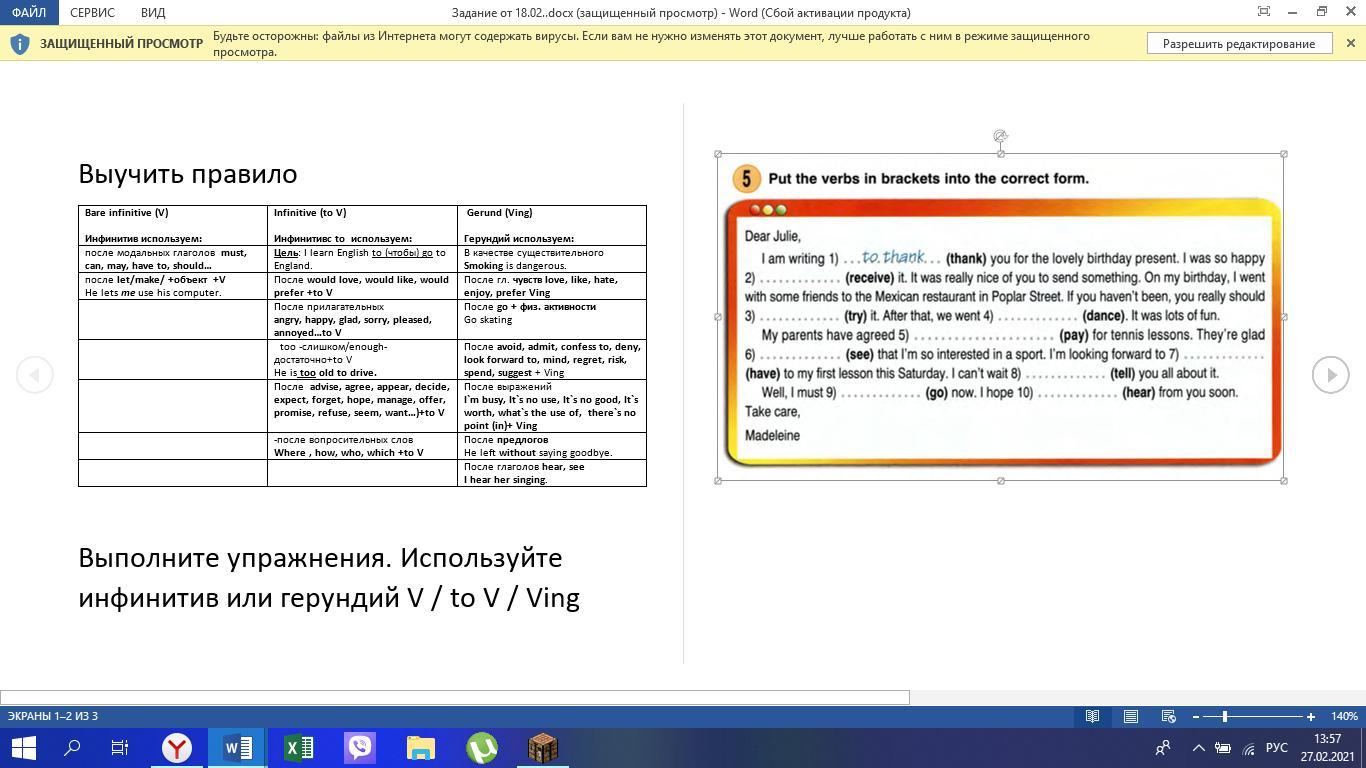
Task: Open Viber from the taskbar
Action: point(360,748)
